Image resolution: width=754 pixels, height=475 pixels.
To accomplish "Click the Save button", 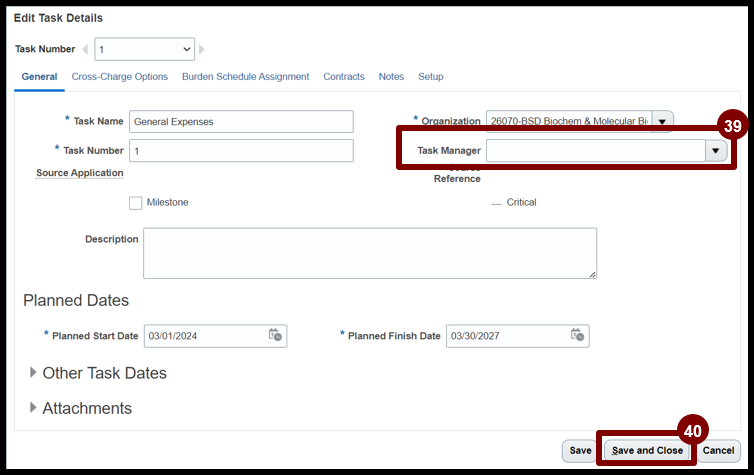I will pos(580,451).
